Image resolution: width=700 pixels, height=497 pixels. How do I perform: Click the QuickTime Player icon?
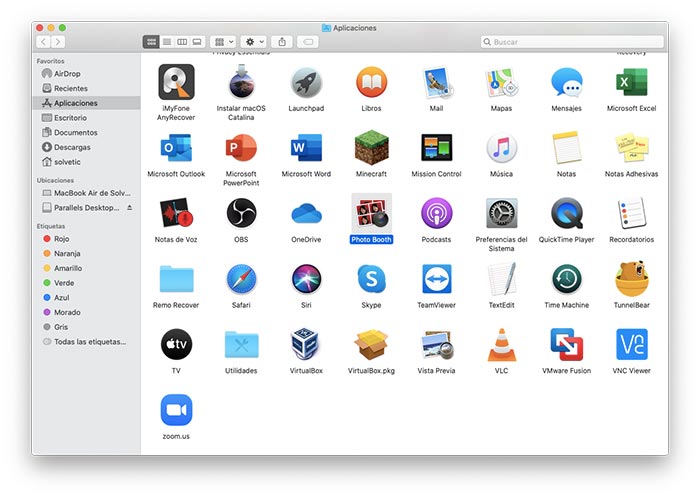(567, 213)
